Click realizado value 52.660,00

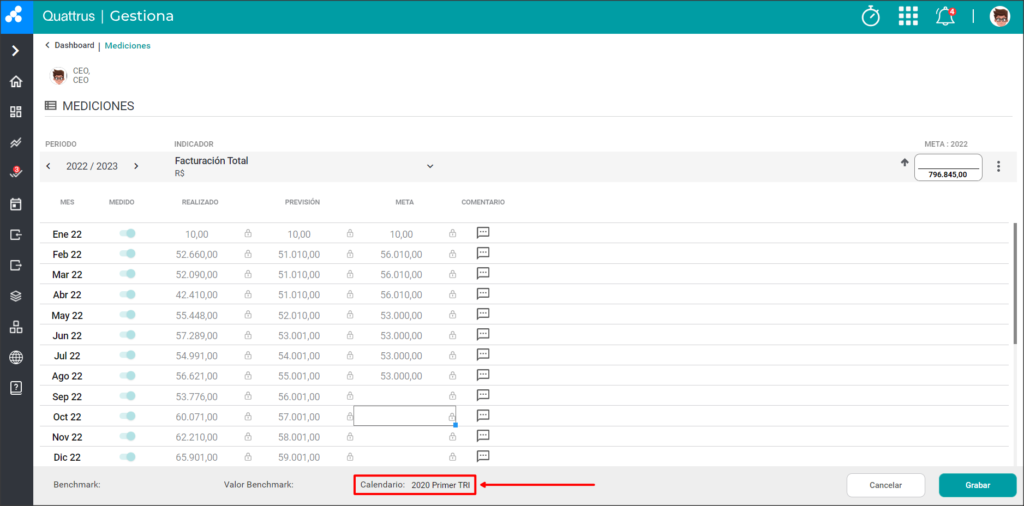[x=197, y=254]
